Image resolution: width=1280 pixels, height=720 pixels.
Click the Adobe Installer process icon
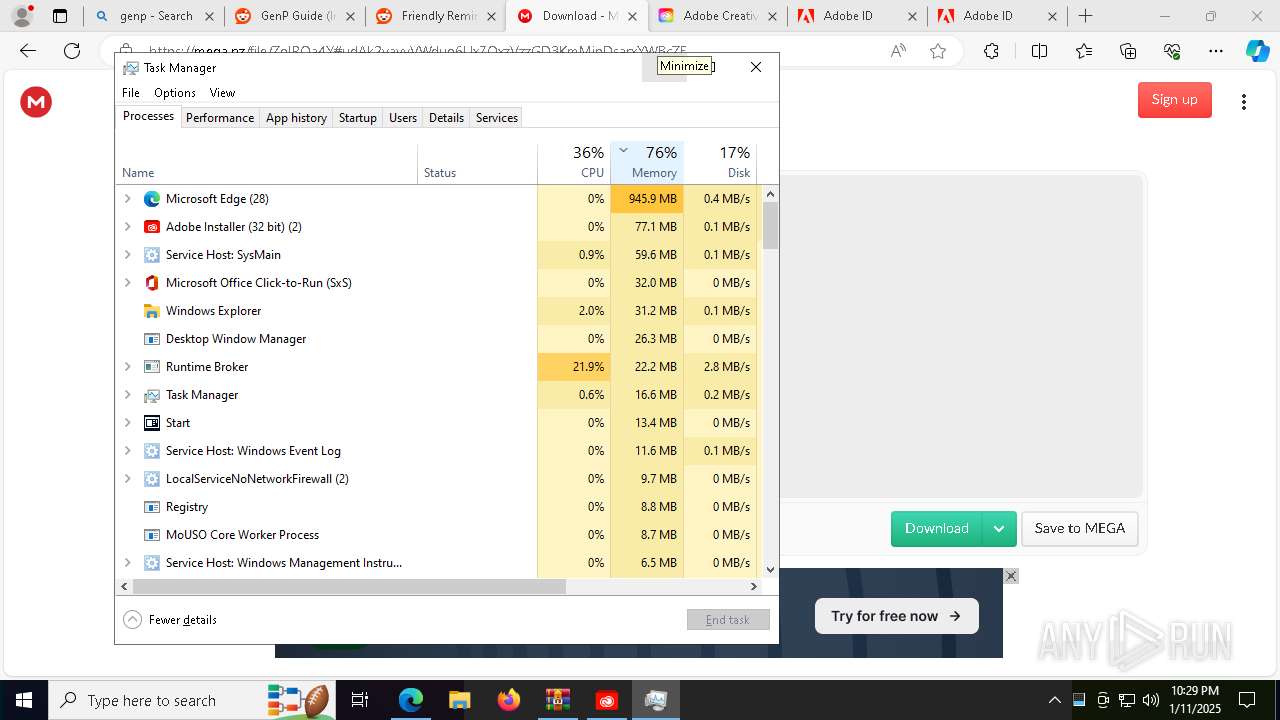[152, 227]
